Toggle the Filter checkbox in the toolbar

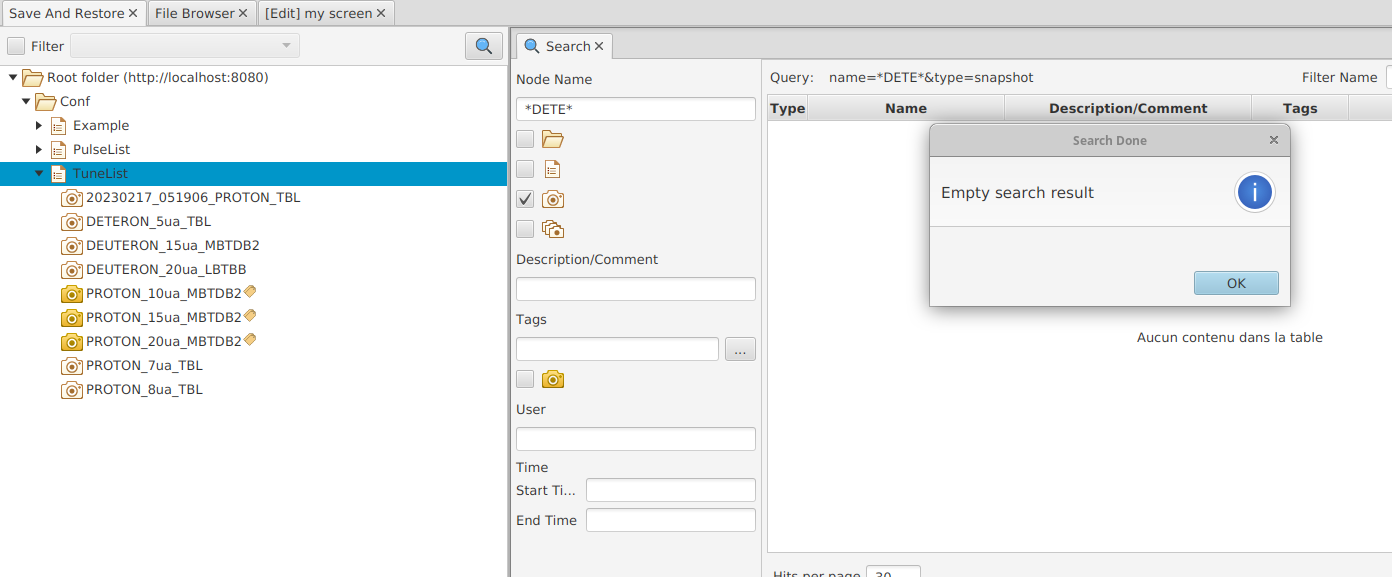click(16, 46)
